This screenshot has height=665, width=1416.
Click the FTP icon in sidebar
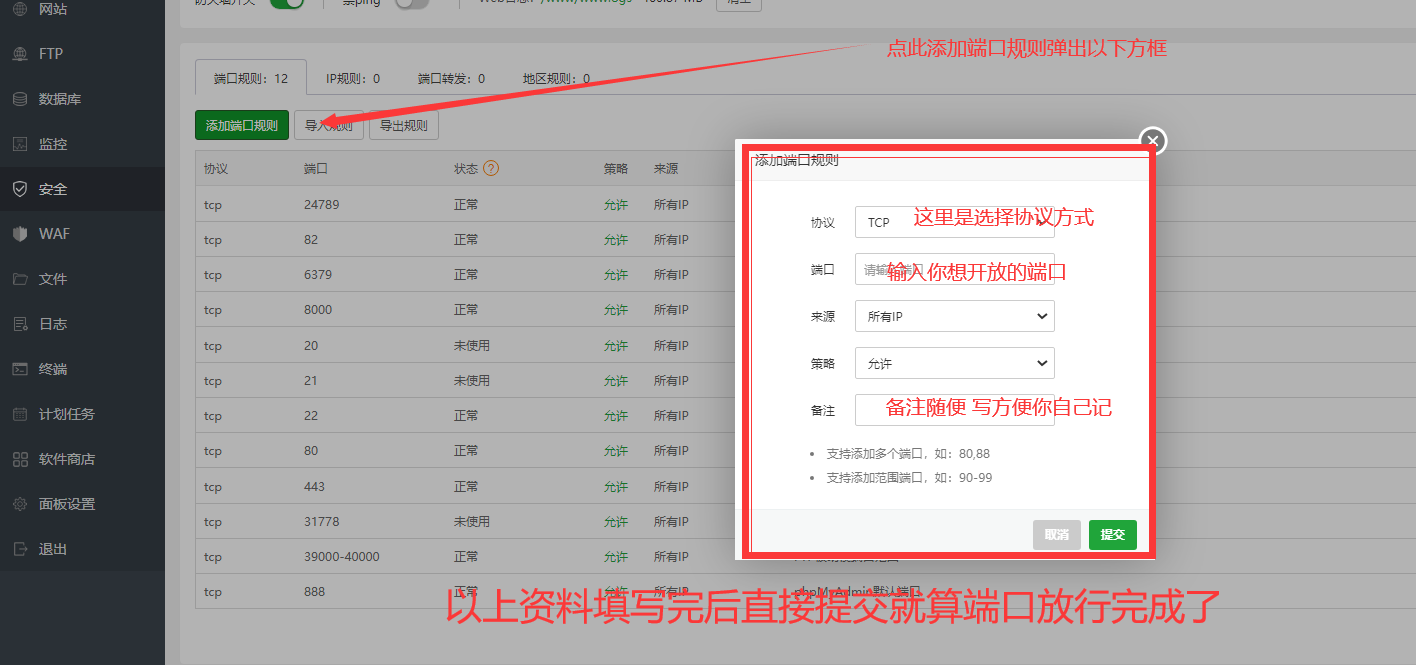point(20,54)
